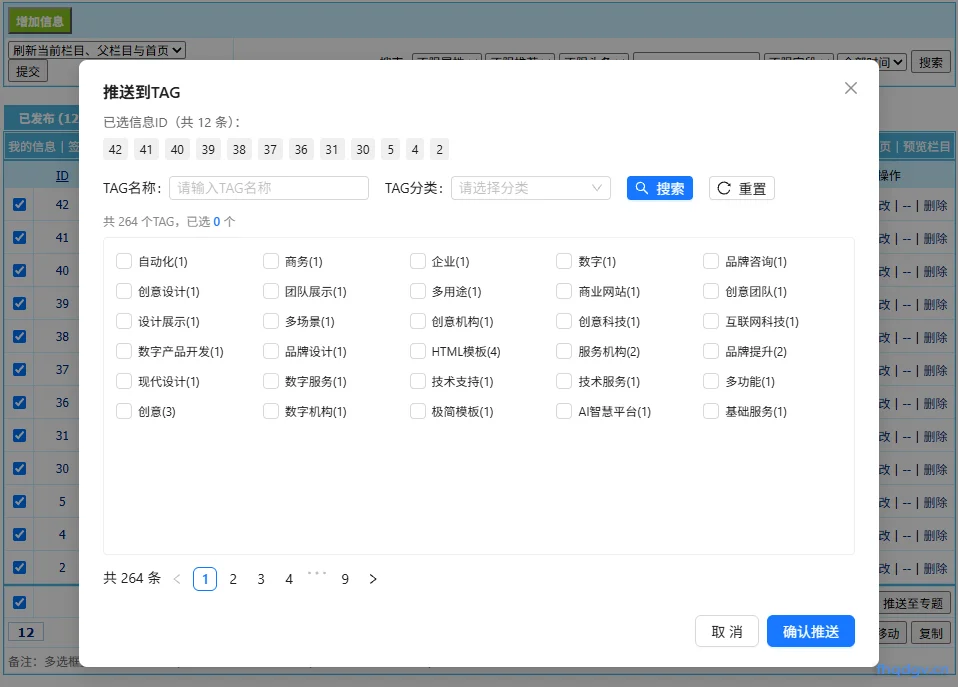Click the 复制 button in background page
Viewport: 958px width, 687px height.
931,633
